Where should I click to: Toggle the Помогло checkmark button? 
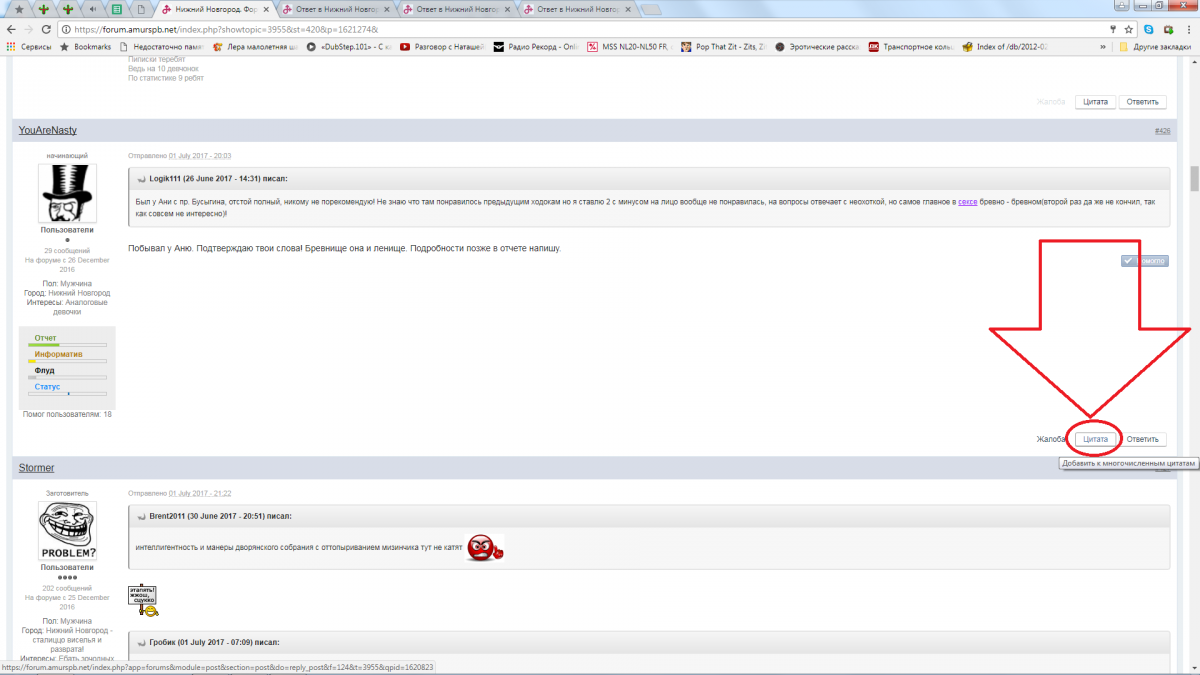pyautogui.click(x=1144, y=261)
